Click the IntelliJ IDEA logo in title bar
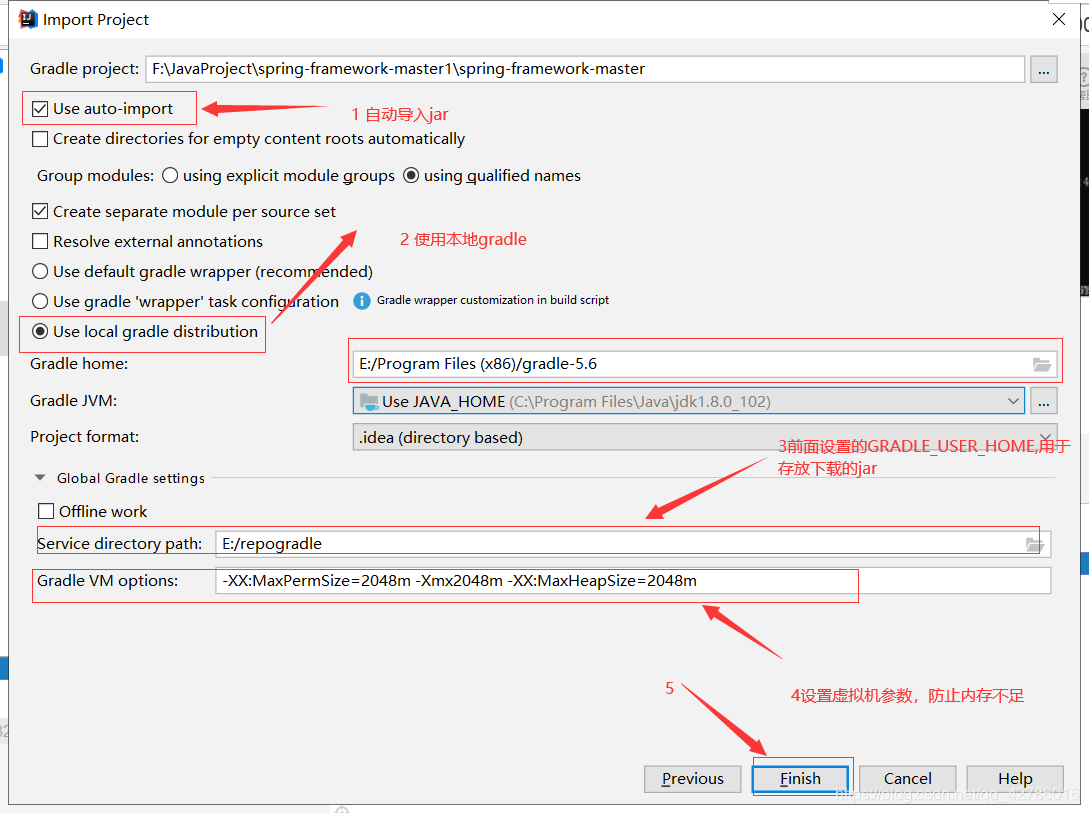Image resolution: width=1089 pixels, height=813 pixels. 28,19
